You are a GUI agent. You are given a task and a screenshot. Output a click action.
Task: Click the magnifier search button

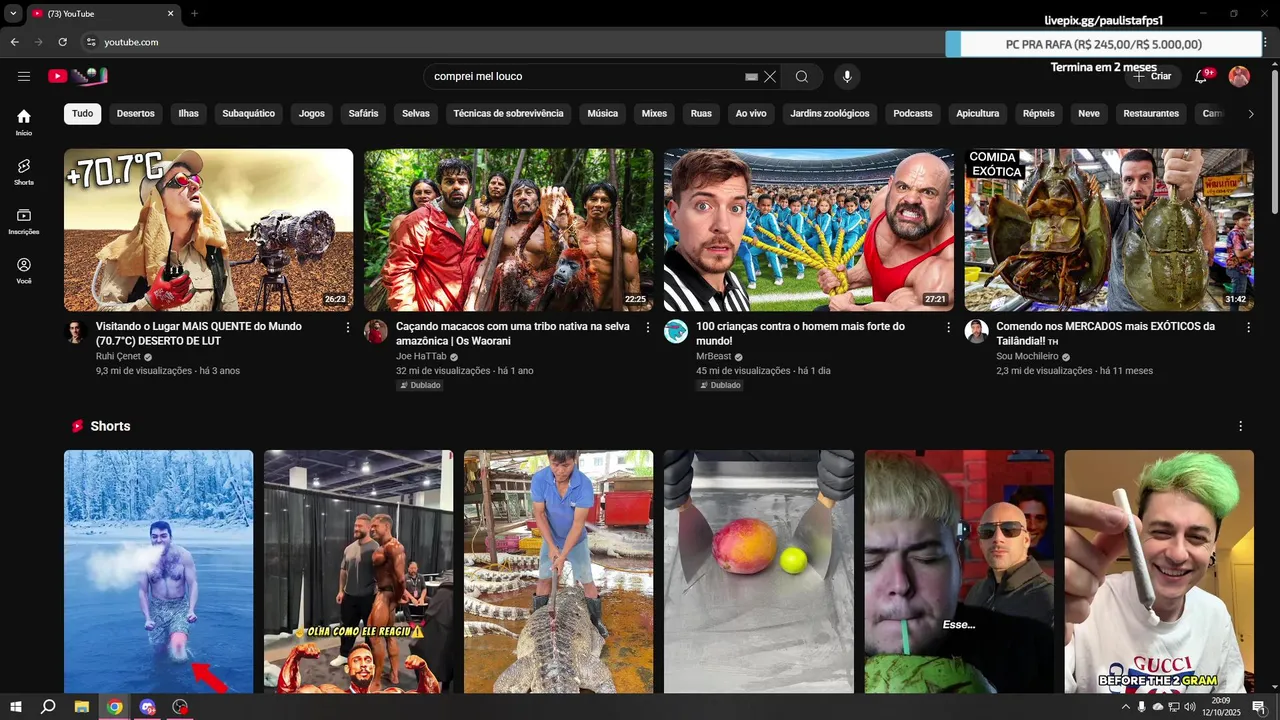click(802, 76)
